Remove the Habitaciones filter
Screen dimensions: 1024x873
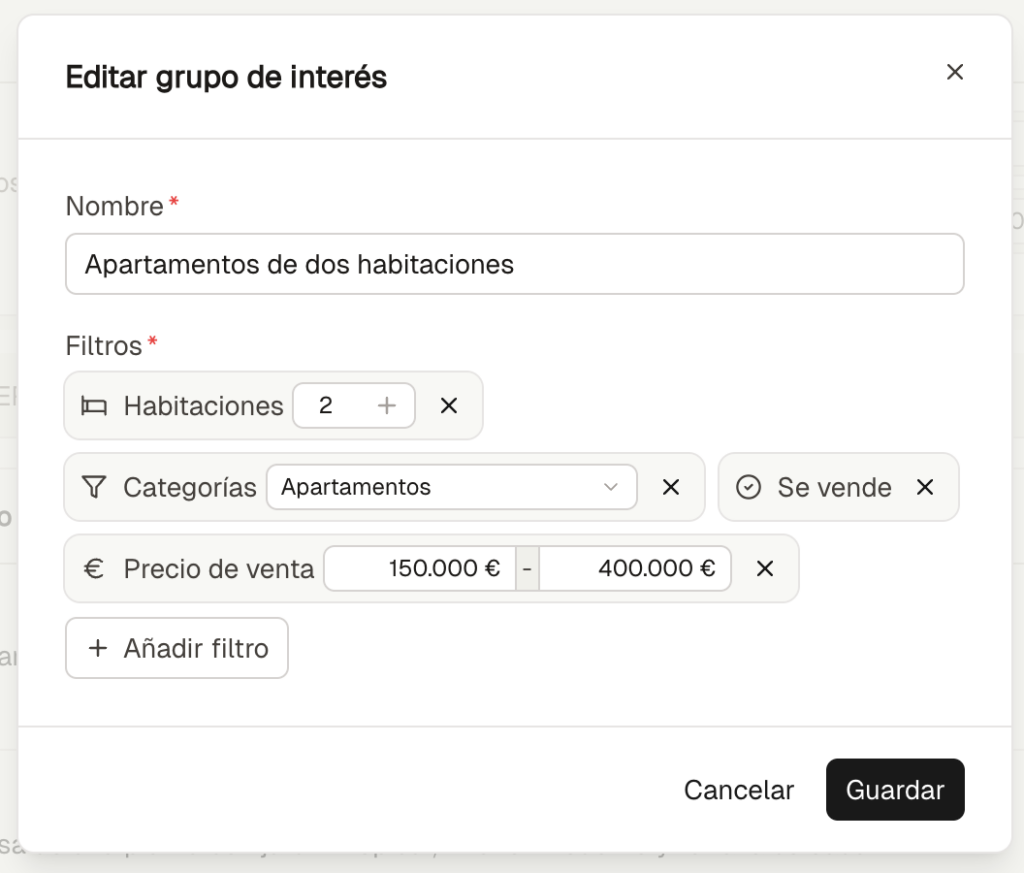pos(449,406)
